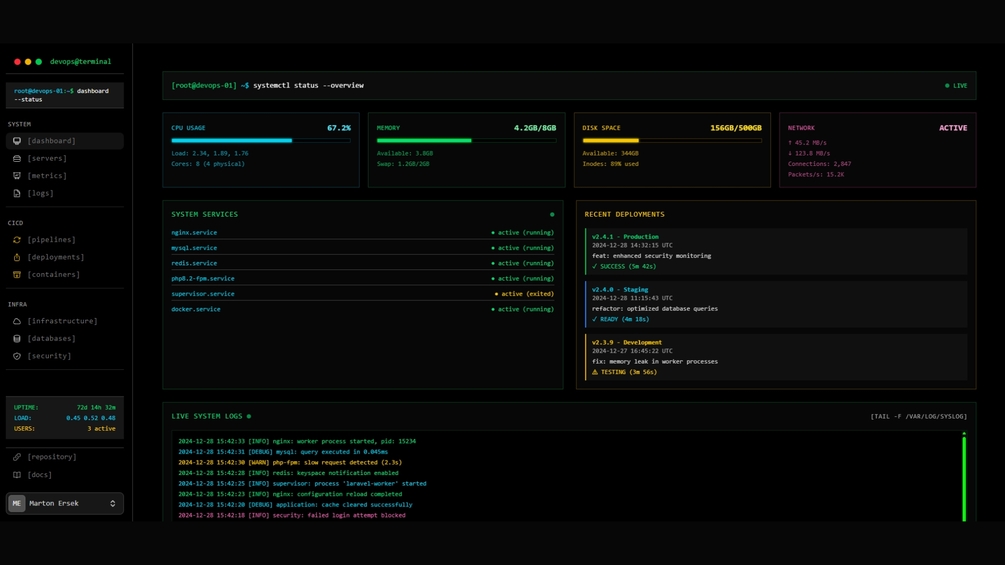
Task: Select docker.service entry
Action: (x=195, y=309)
